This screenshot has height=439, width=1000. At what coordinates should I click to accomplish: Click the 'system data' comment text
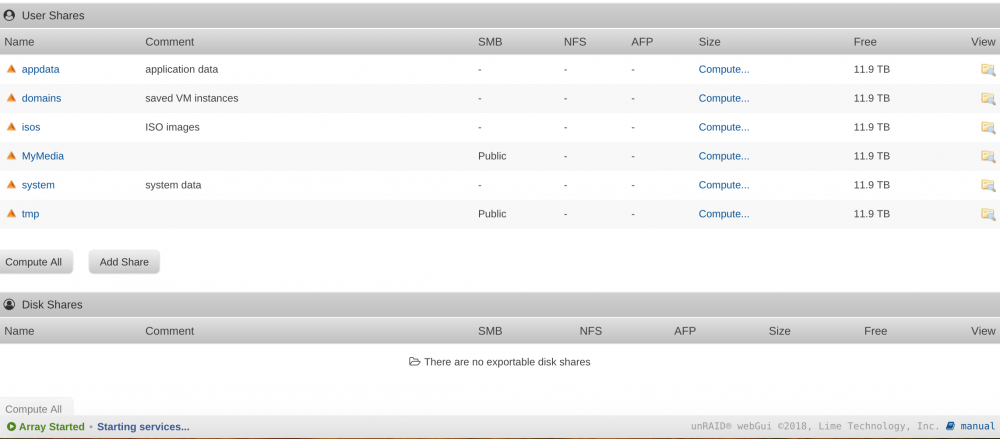tap(173, 185)
